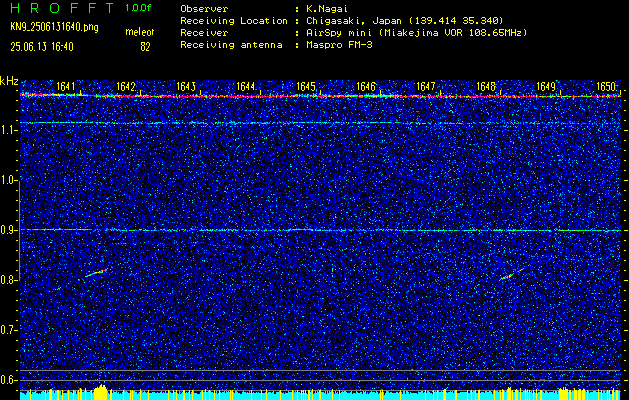Viewport: 629px width, 400px height.
Task: Select Chigasaki, Japan coordinates text
Action: pos(404,21)
